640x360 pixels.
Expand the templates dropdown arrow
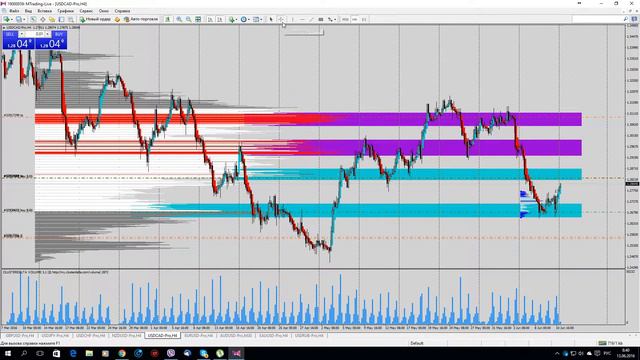(x=261, y=19)
